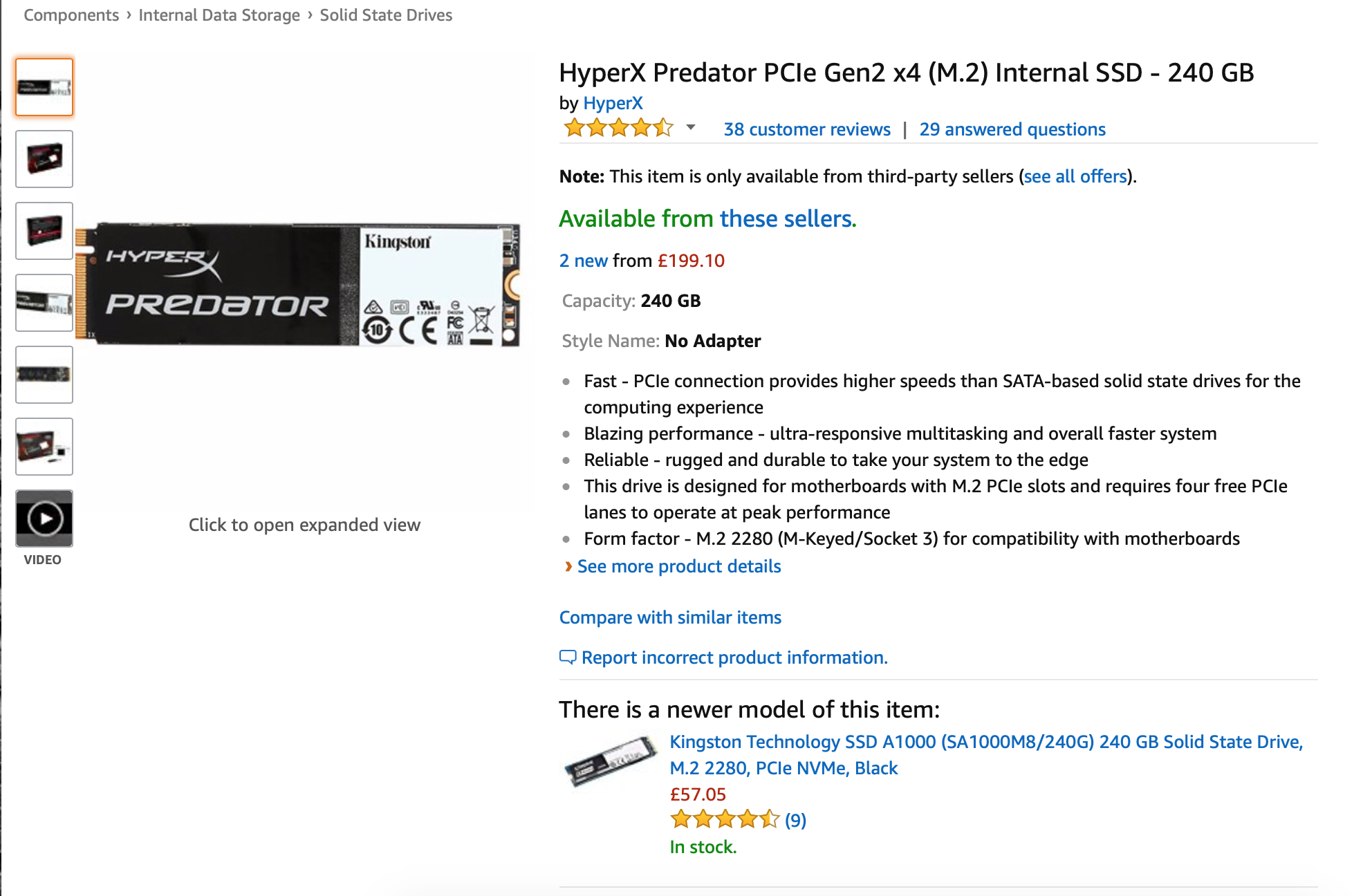The height and width of the screenshot is (896, 1354).
Task: Open the 38 customer reviews link
Action: (807, 129)
